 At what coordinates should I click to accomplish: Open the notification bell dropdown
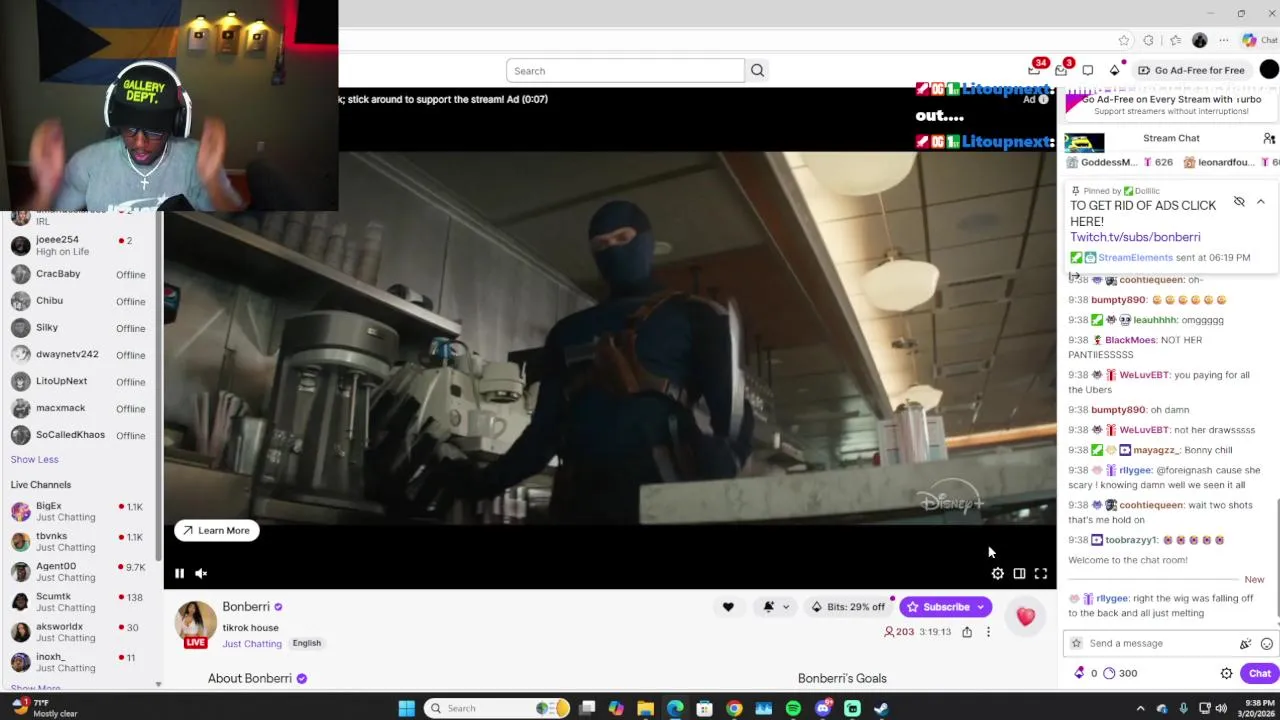[x=775, y=607]
